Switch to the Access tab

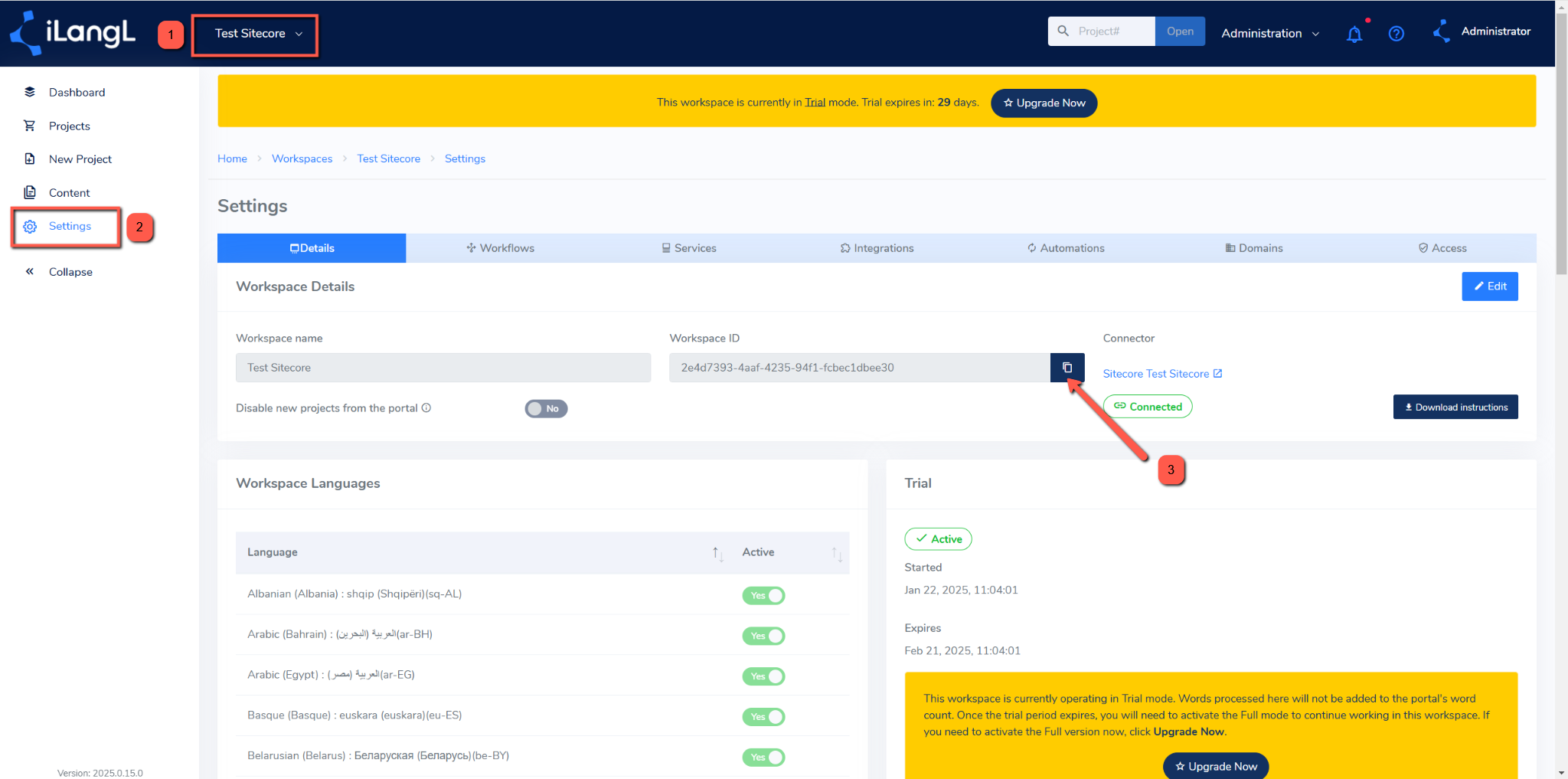coord(1442,248)
